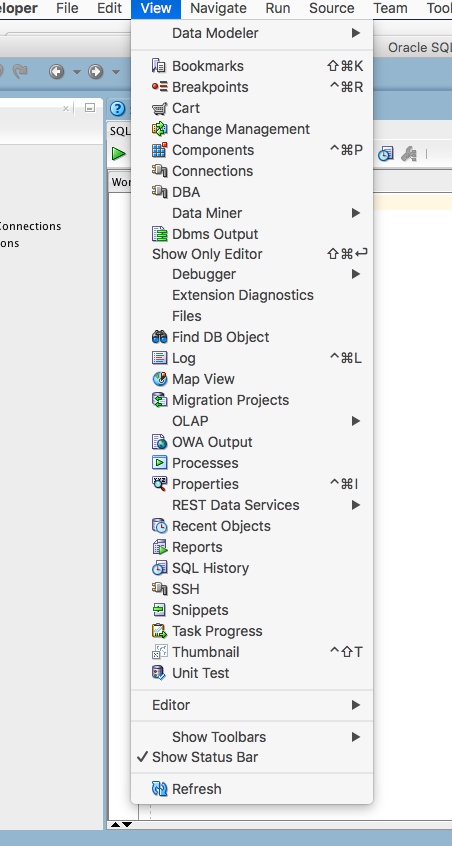
Task: Expand the REST Data Services submenu
Action: pos(252,505)
